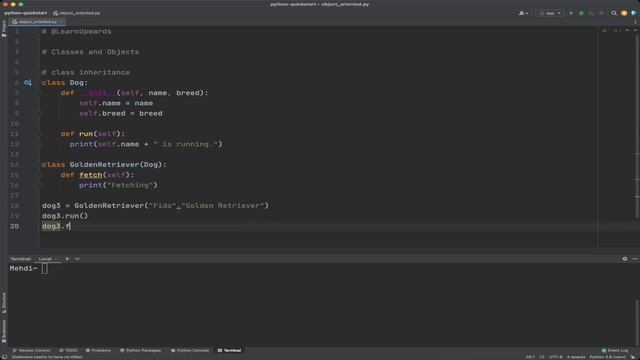640x360 pixels.
Task: Change the 4 spaces indent setting
Action: tap(576, 357)
